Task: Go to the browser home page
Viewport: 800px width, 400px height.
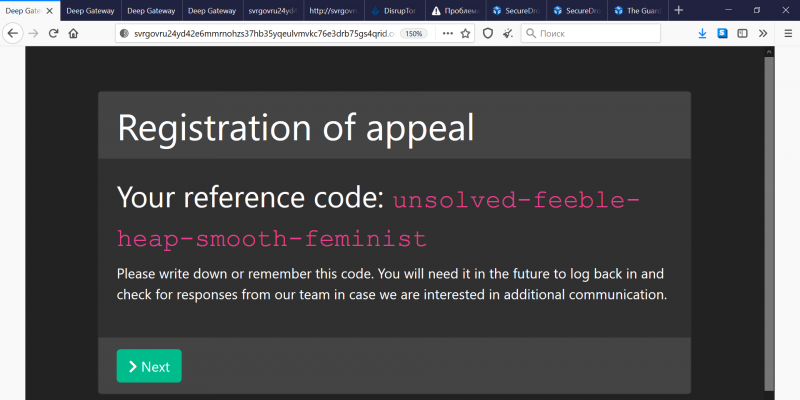Action: [x=73, y=33]
